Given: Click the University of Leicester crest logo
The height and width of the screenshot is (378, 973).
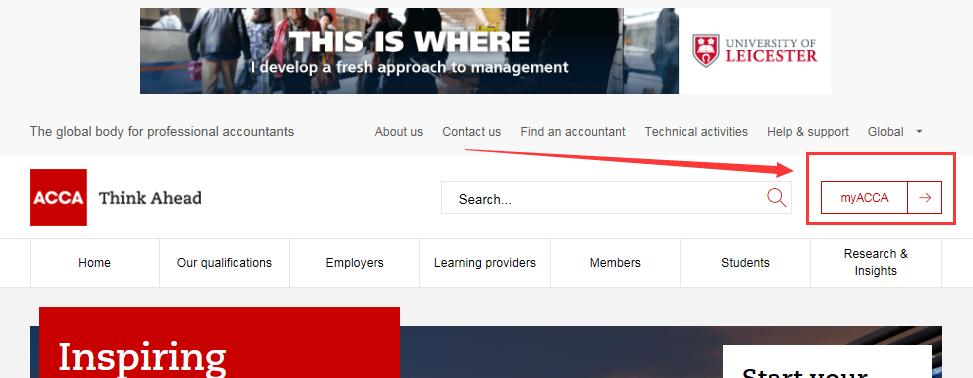Looking at the screenshot, I should 706,50.
